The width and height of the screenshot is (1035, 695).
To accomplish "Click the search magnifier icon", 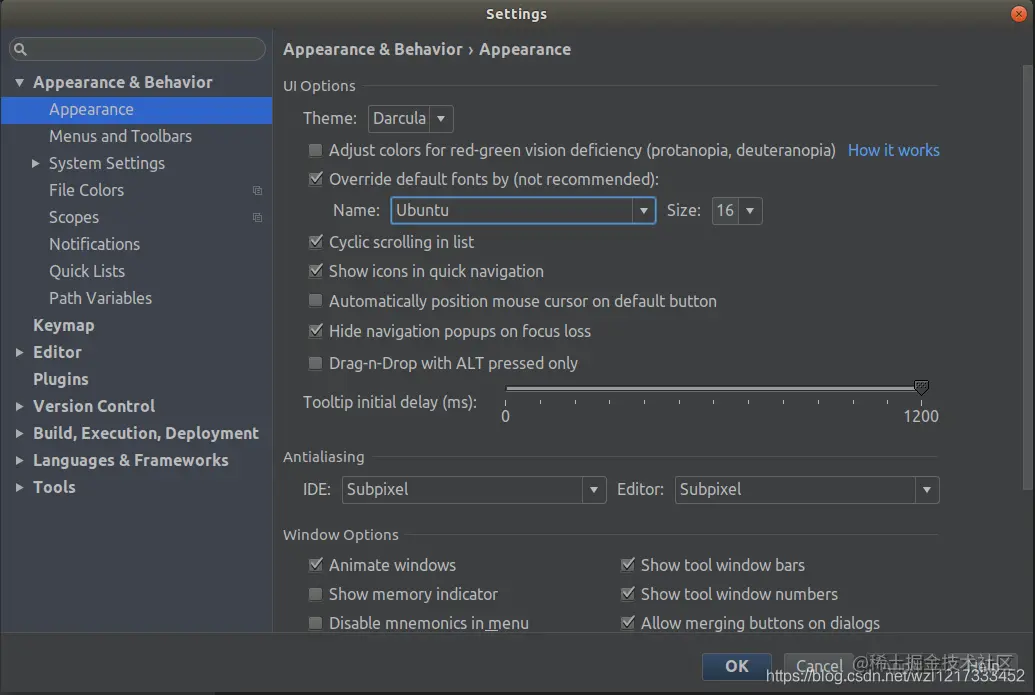I will coord(20,49).
